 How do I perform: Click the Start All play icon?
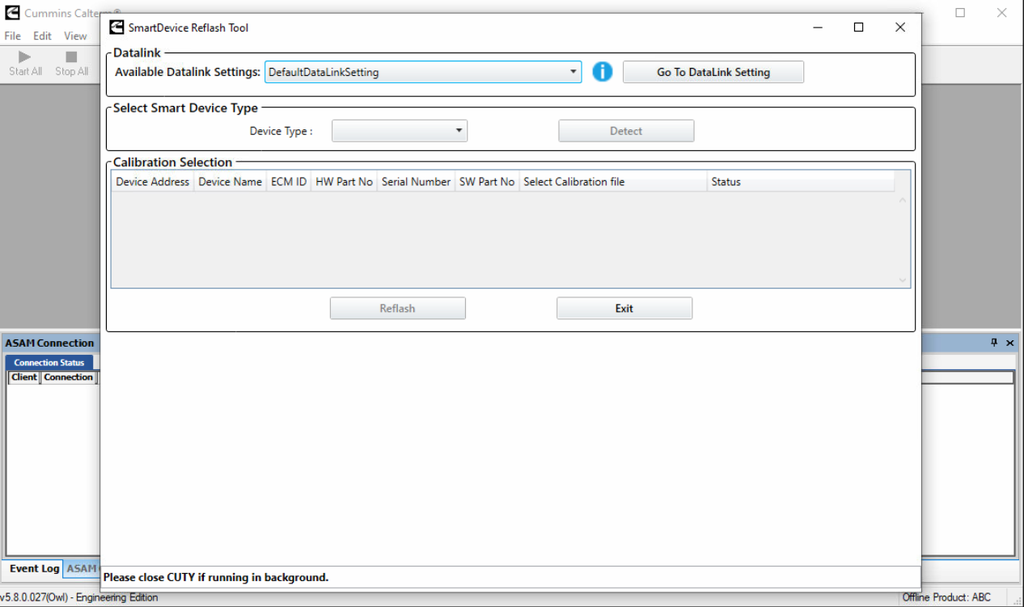tap(25, 57)
